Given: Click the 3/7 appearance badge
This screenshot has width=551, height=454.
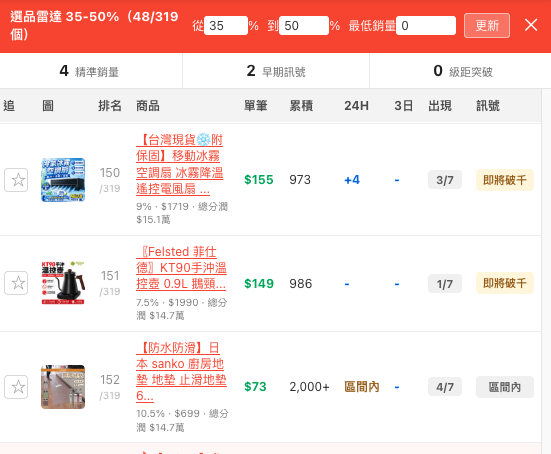Looking at the screenshot, I should 445,180.
